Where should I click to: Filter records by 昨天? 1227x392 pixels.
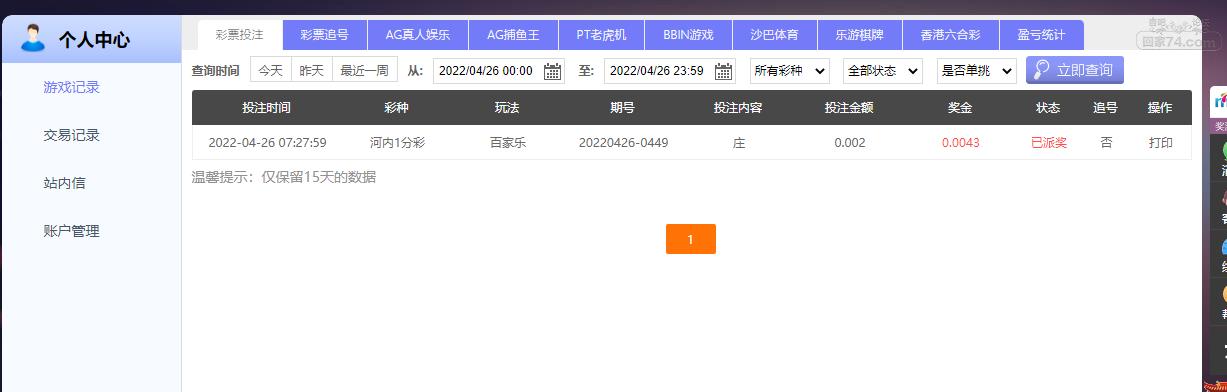coord(312,70)
